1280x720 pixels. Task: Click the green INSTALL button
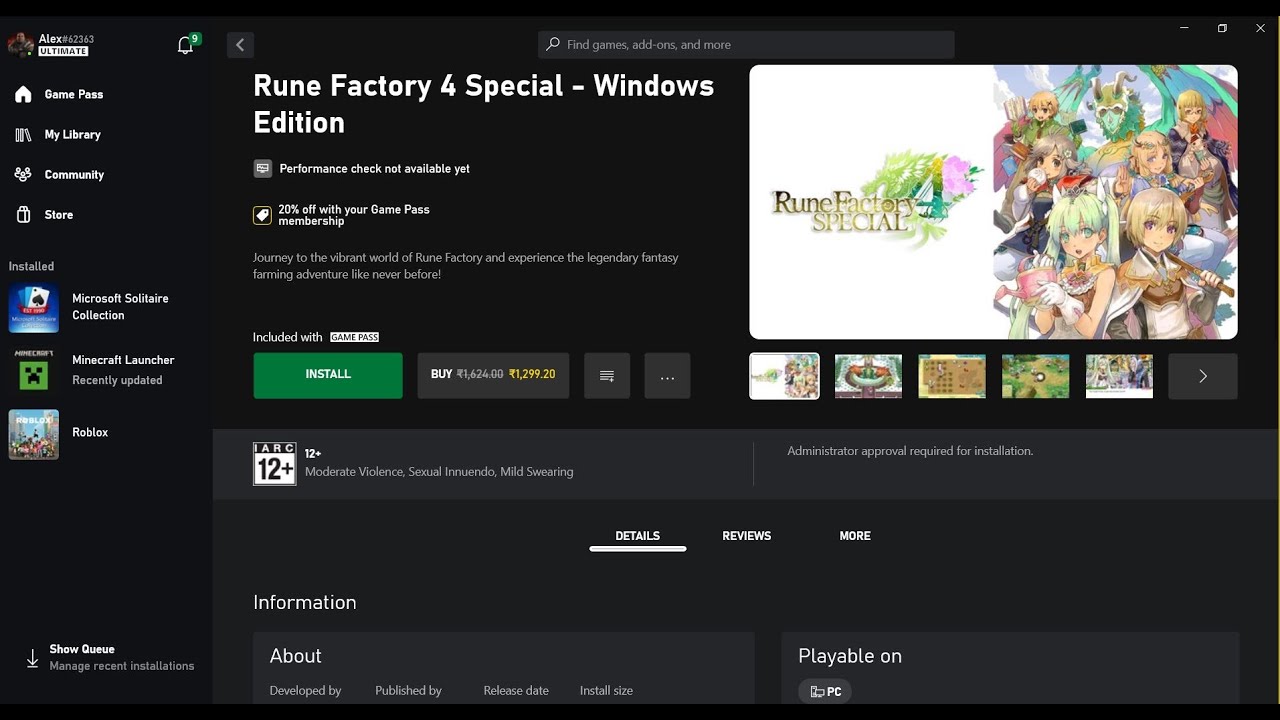(328, 375)
